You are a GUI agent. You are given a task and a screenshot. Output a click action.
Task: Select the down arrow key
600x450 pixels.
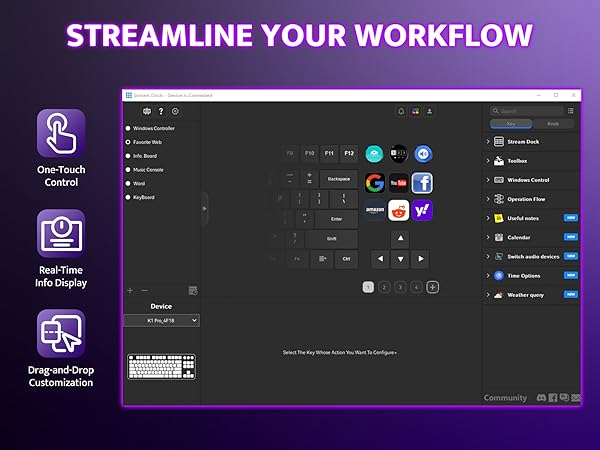point(400,259)
